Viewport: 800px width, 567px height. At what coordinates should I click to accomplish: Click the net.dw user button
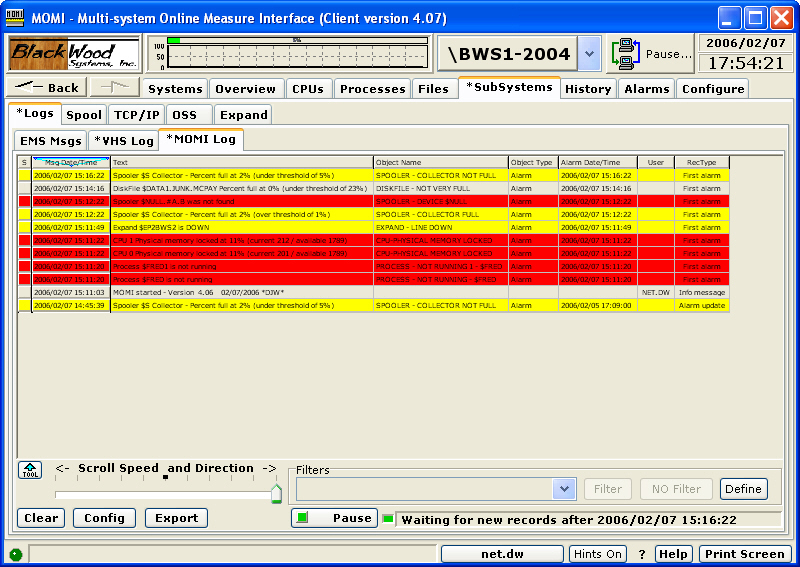pyautogui.click(x=502, y=554)
